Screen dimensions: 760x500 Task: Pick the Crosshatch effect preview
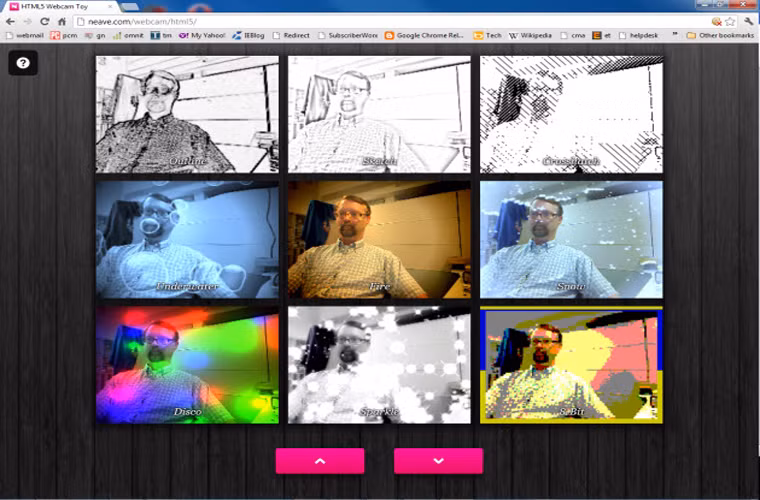pyautogui.click(x=571, y=114)
